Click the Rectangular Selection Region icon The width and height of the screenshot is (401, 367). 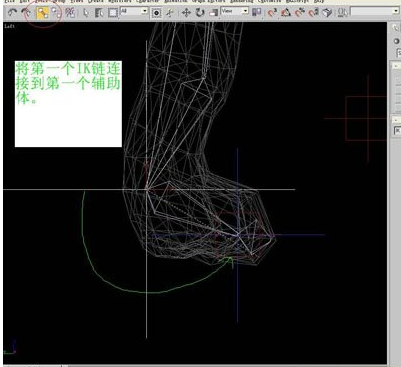coord(113,13)
